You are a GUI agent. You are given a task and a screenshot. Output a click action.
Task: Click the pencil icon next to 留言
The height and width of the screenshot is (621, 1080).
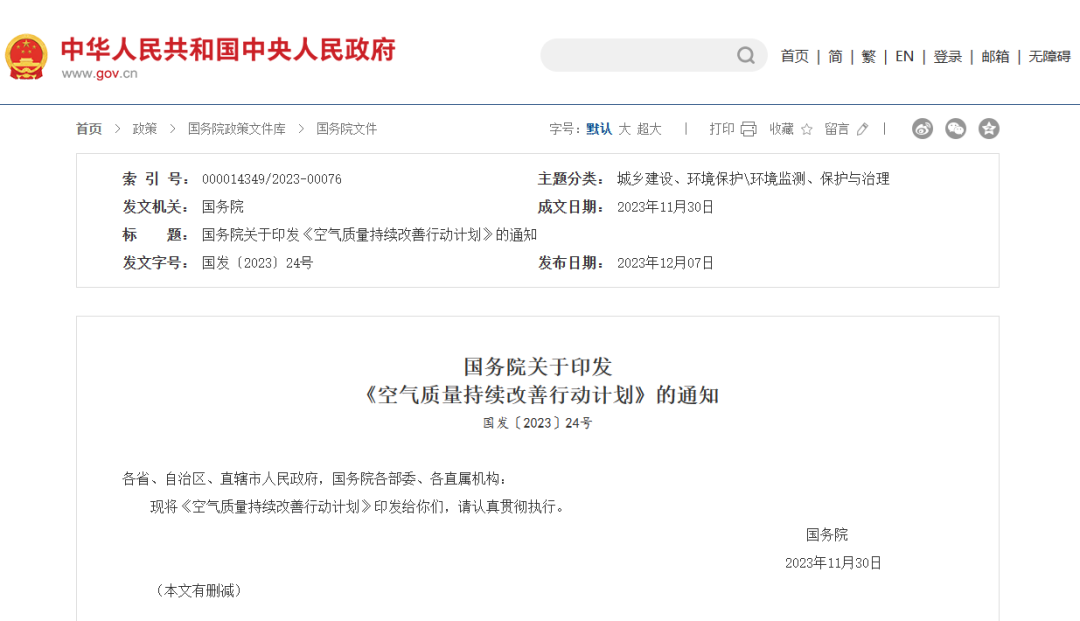click(x=862, y=129)
